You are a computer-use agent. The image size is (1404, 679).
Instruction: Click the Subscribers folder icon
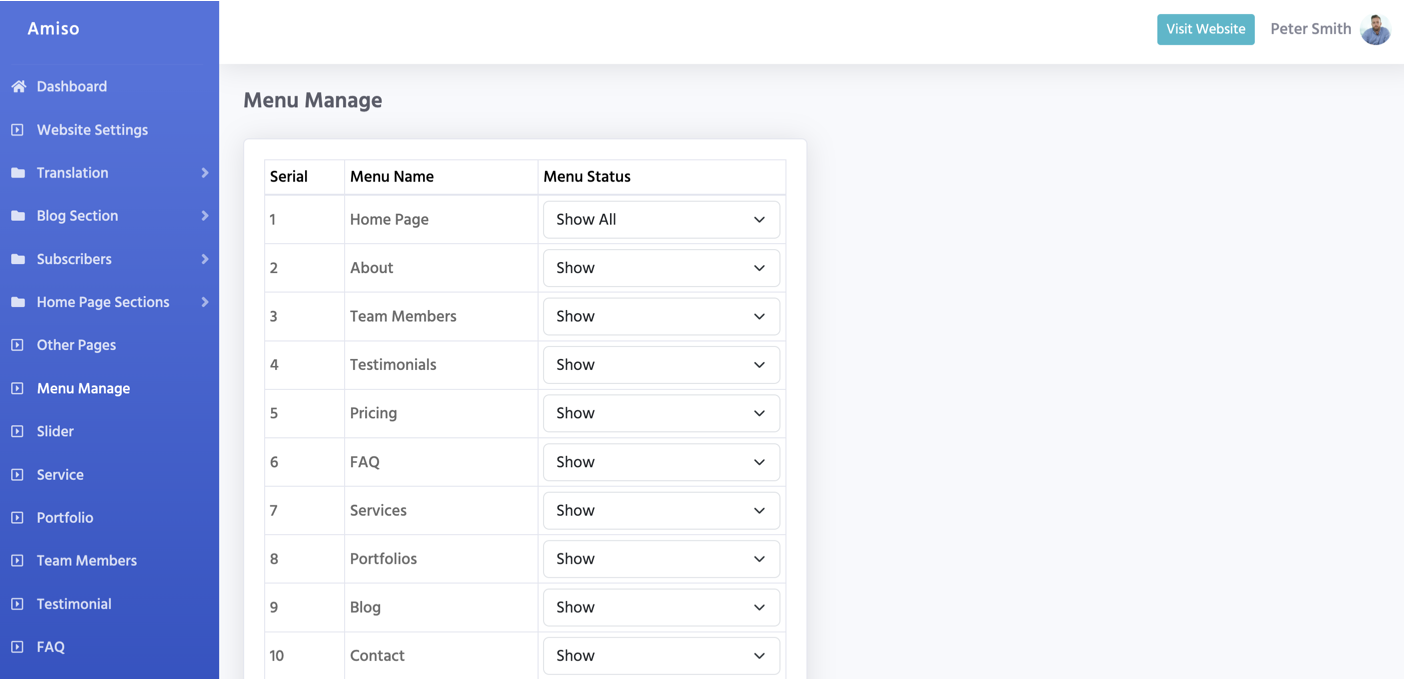click(x=18, y=259)
